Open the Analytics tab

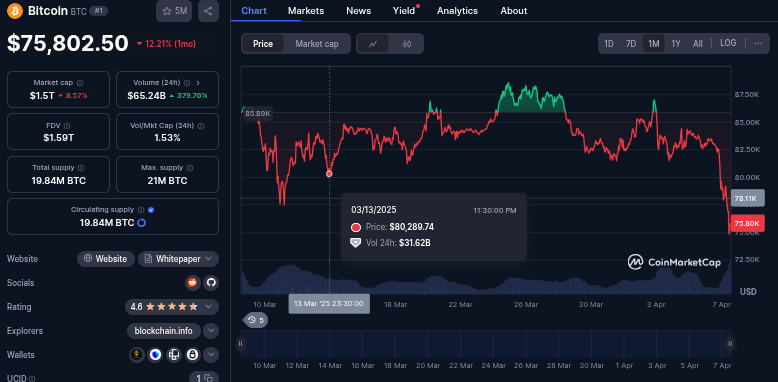point(457,10)
